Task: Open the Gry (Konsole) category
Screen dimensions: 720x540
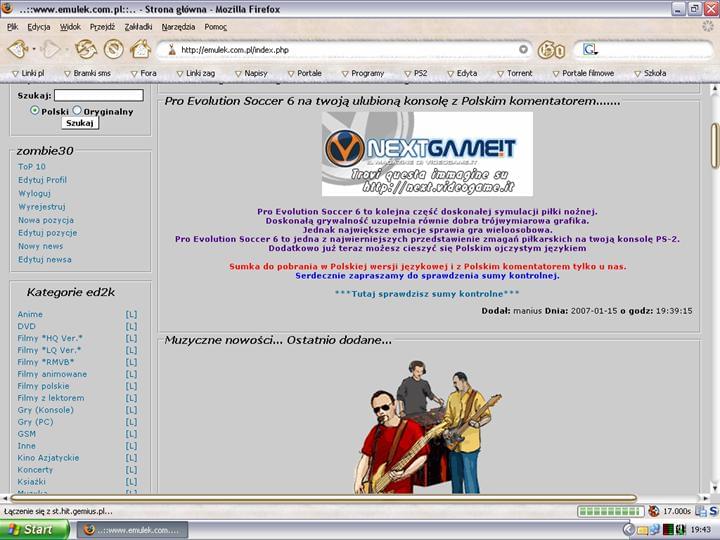Action: coord(45,410)
